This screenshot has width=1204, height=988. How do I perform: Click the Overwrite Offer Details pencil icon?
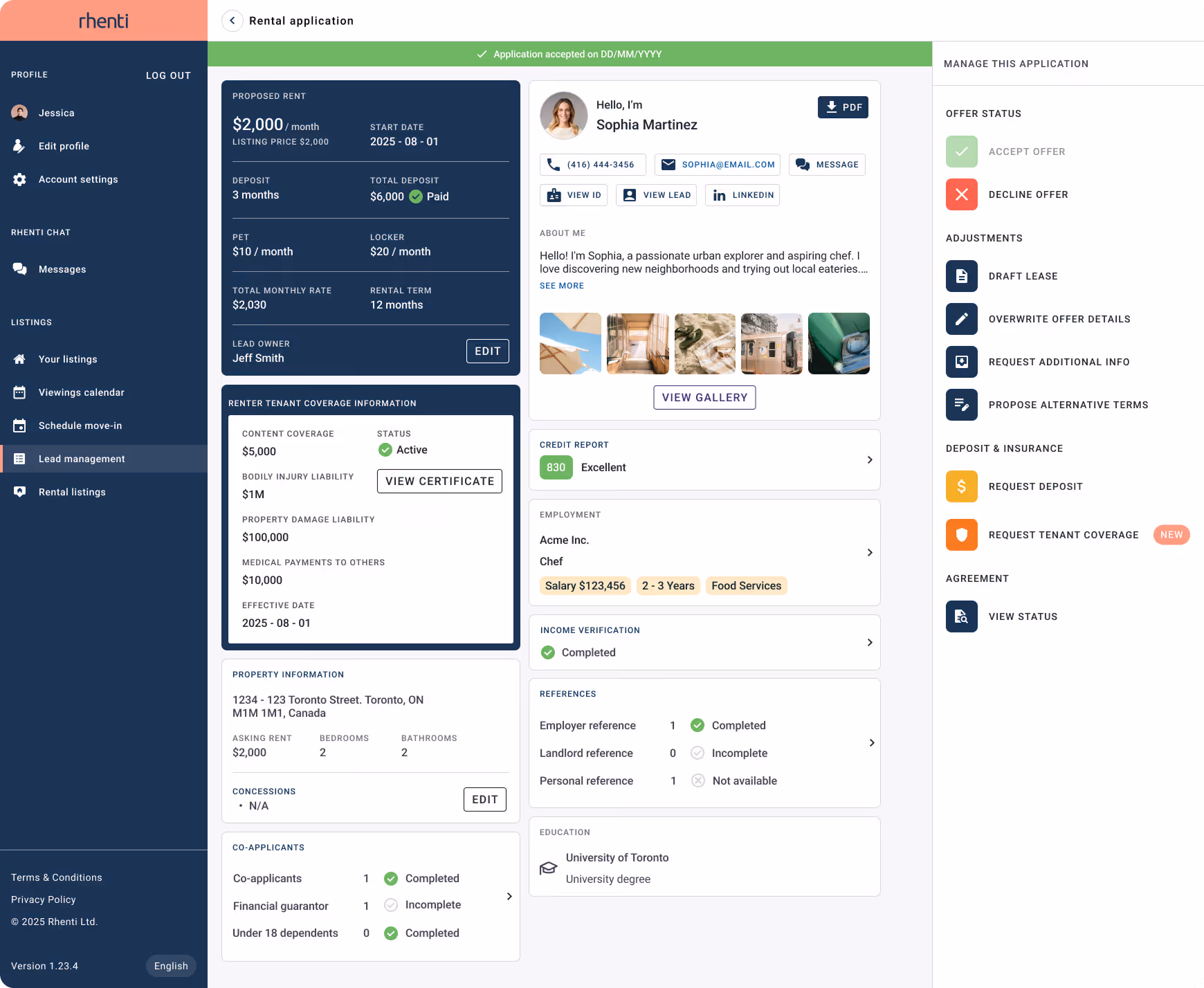tap(962, 319)
